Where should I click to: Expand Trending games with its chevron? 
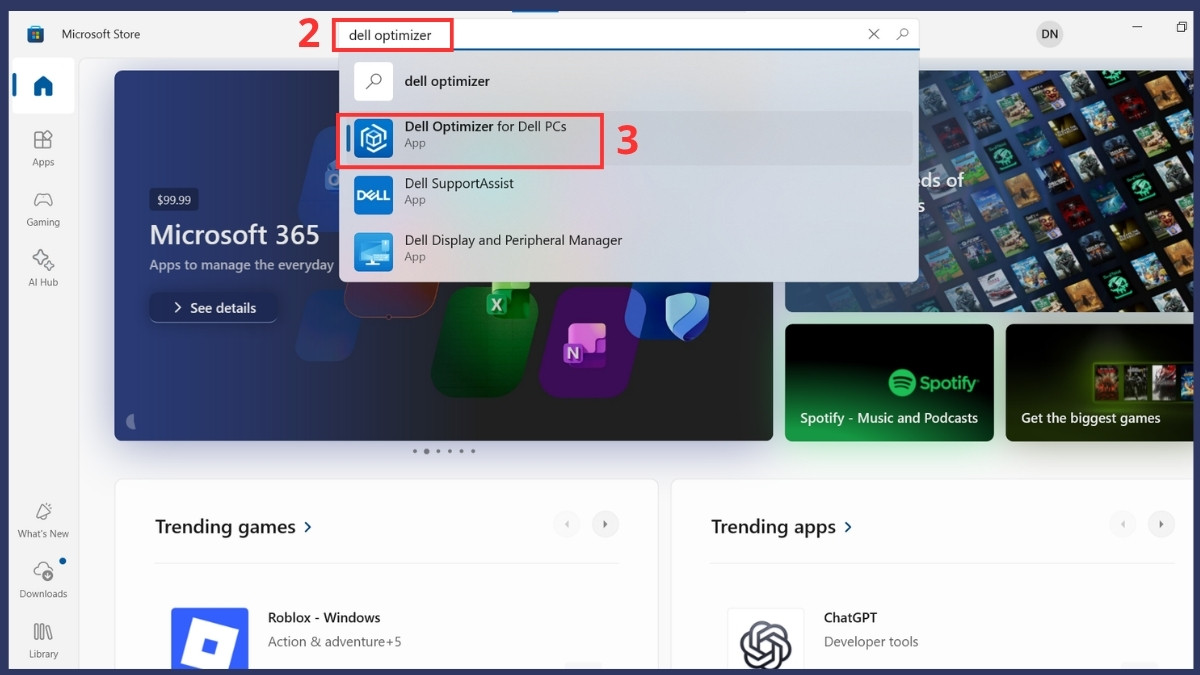[x=308, y=527]
